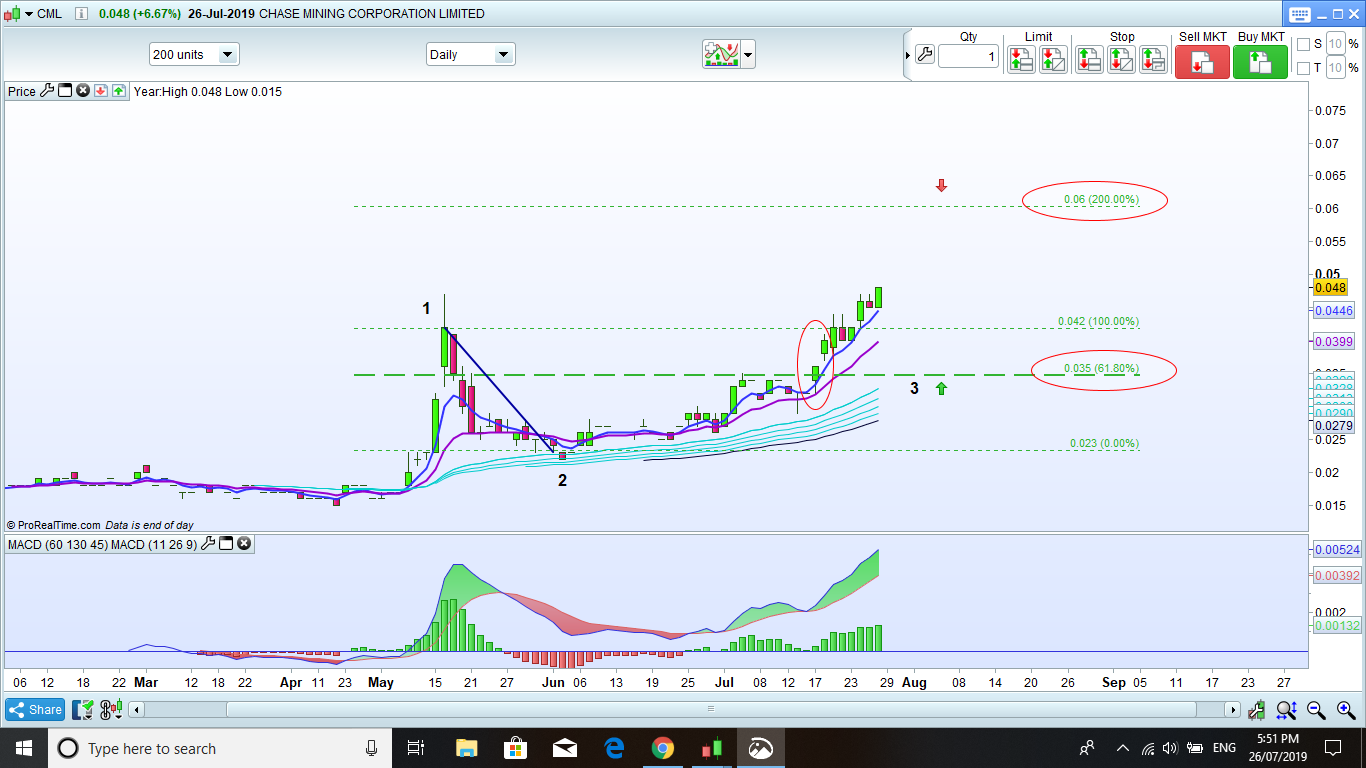Open the on-screen keyboard icon
The height and width of the screenshot is (768, 1366).
1299,14
